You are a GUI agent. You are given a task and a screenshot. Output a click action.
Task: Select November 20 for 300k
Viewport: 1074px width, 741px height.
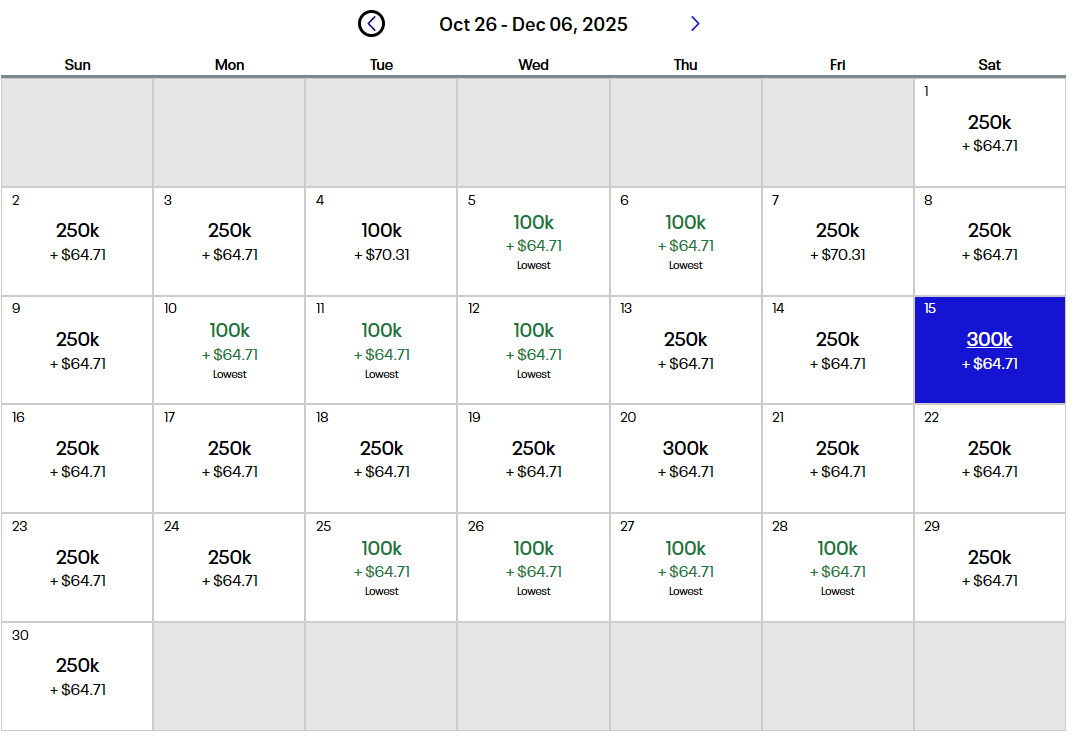[685, 458]
